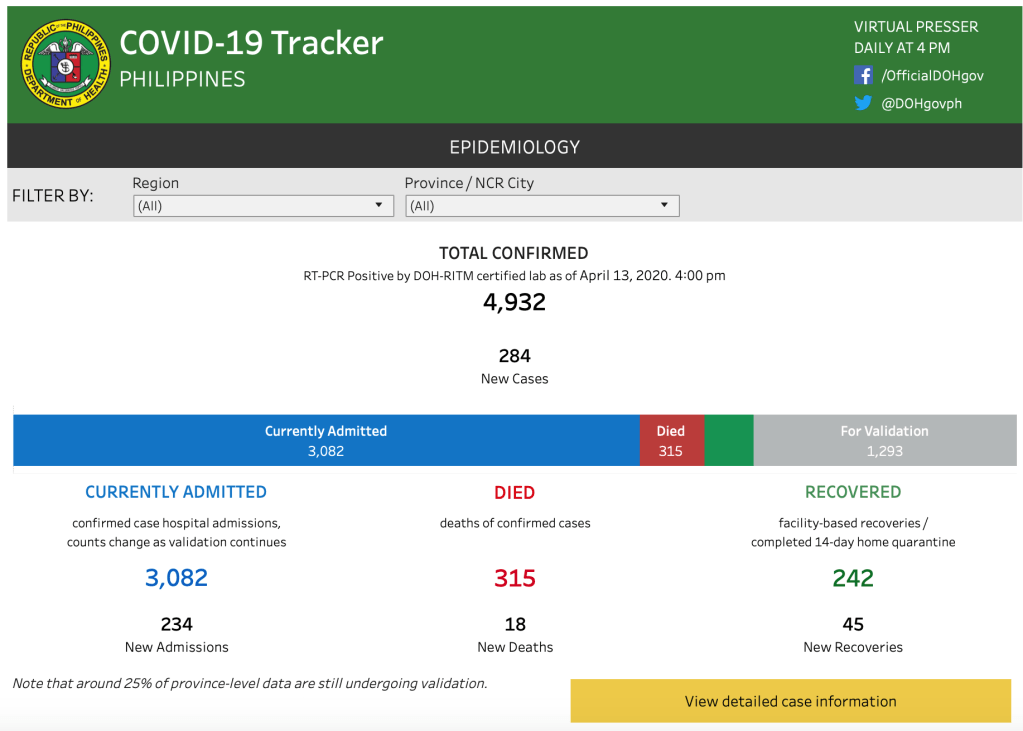Select the red Died bar segment

click(671, 441)
